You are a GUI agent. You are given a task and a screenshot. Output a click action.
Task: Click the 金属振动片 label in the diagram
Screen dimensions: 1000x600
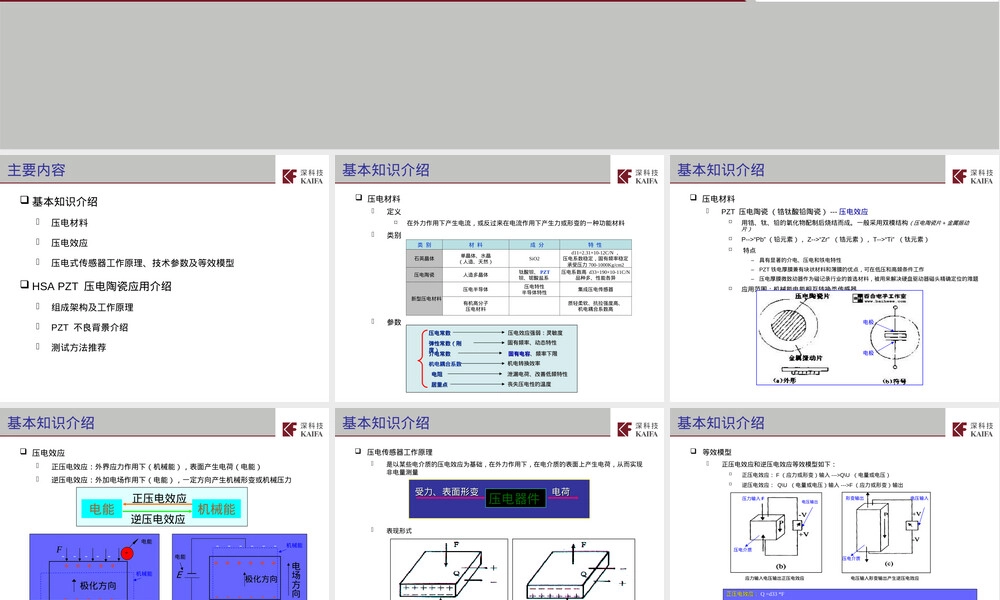(805, 358)
